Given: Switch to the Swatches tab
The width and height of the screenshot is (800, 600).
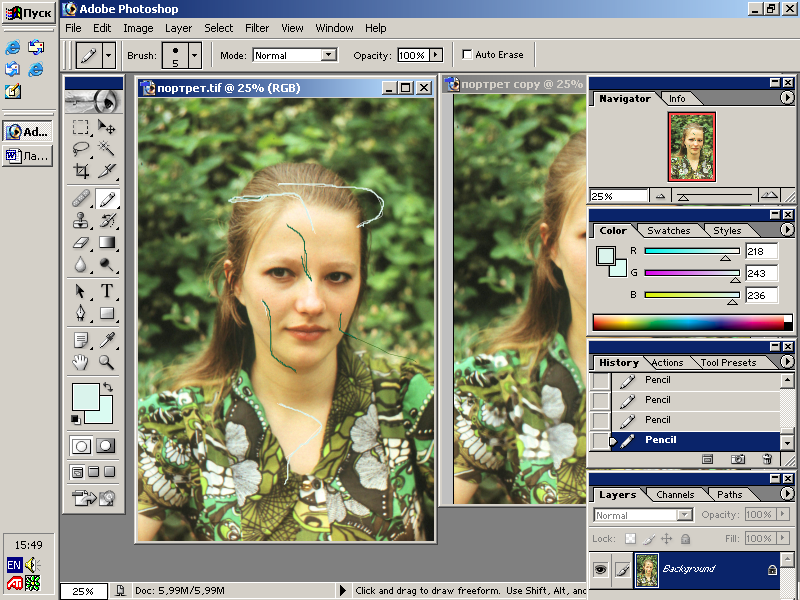Looking at the screenshot, I should (x=668, y=231).
